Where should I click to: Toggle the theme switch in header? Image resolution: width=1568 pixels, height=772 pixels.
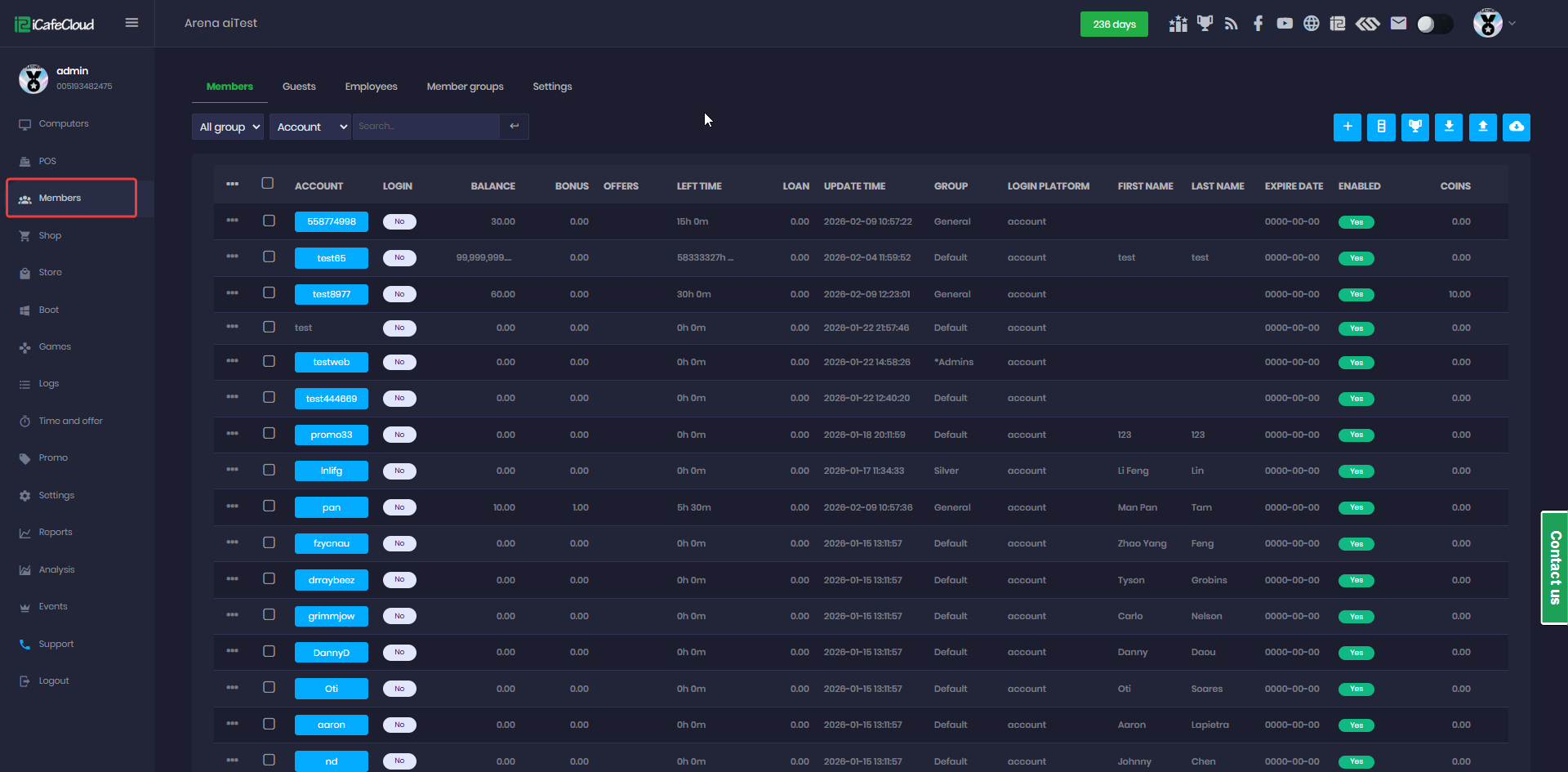tap(1434, 24)
